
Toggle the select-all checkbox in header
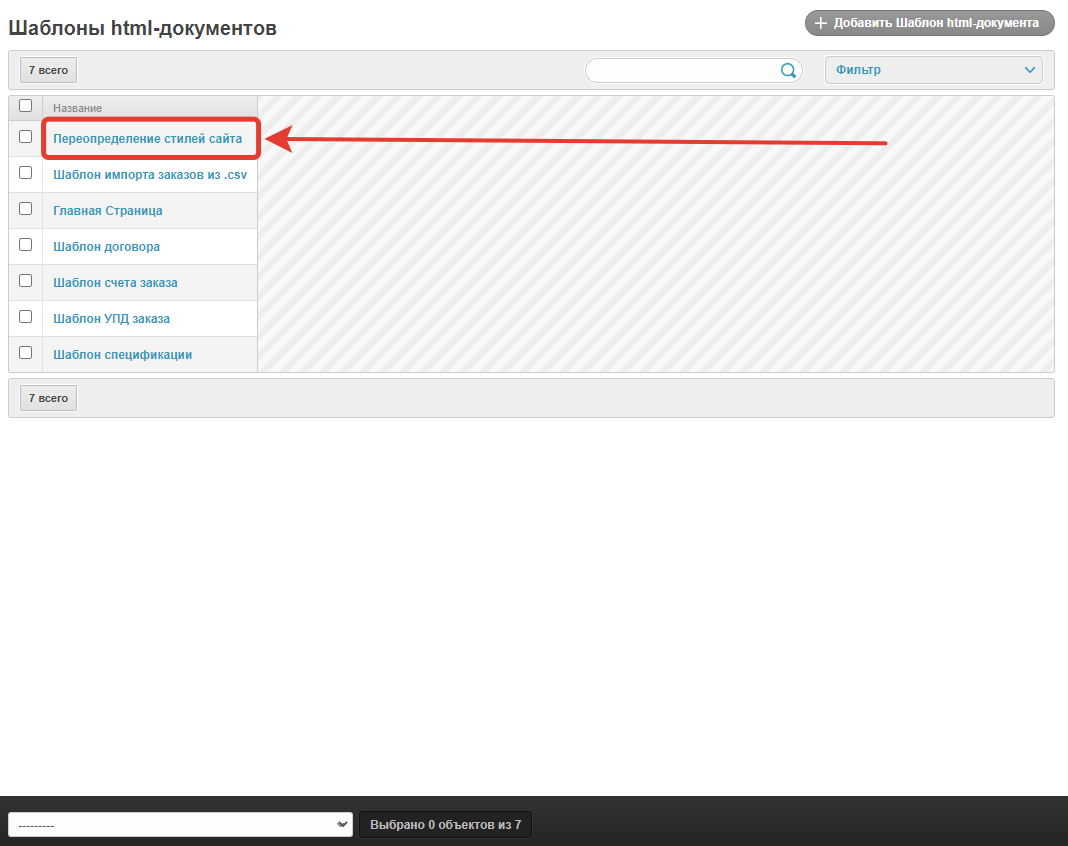pyautogui.click(x=26, y=105)
